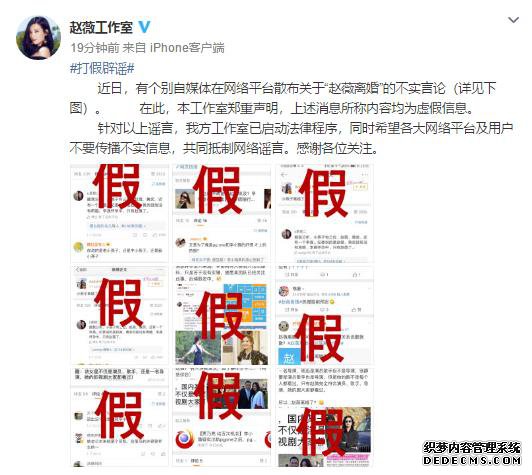Open the iPhone客户端 source link

point(187,48)
